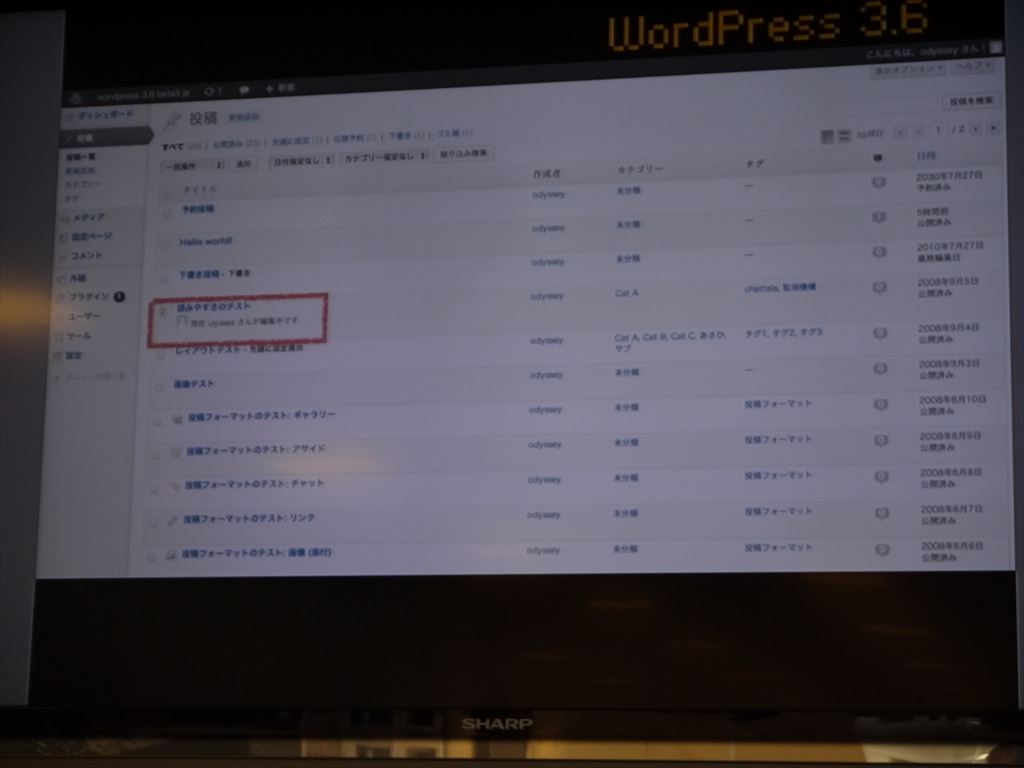Open the 予約投稿 post title
1024x768 pixels.
197,209
